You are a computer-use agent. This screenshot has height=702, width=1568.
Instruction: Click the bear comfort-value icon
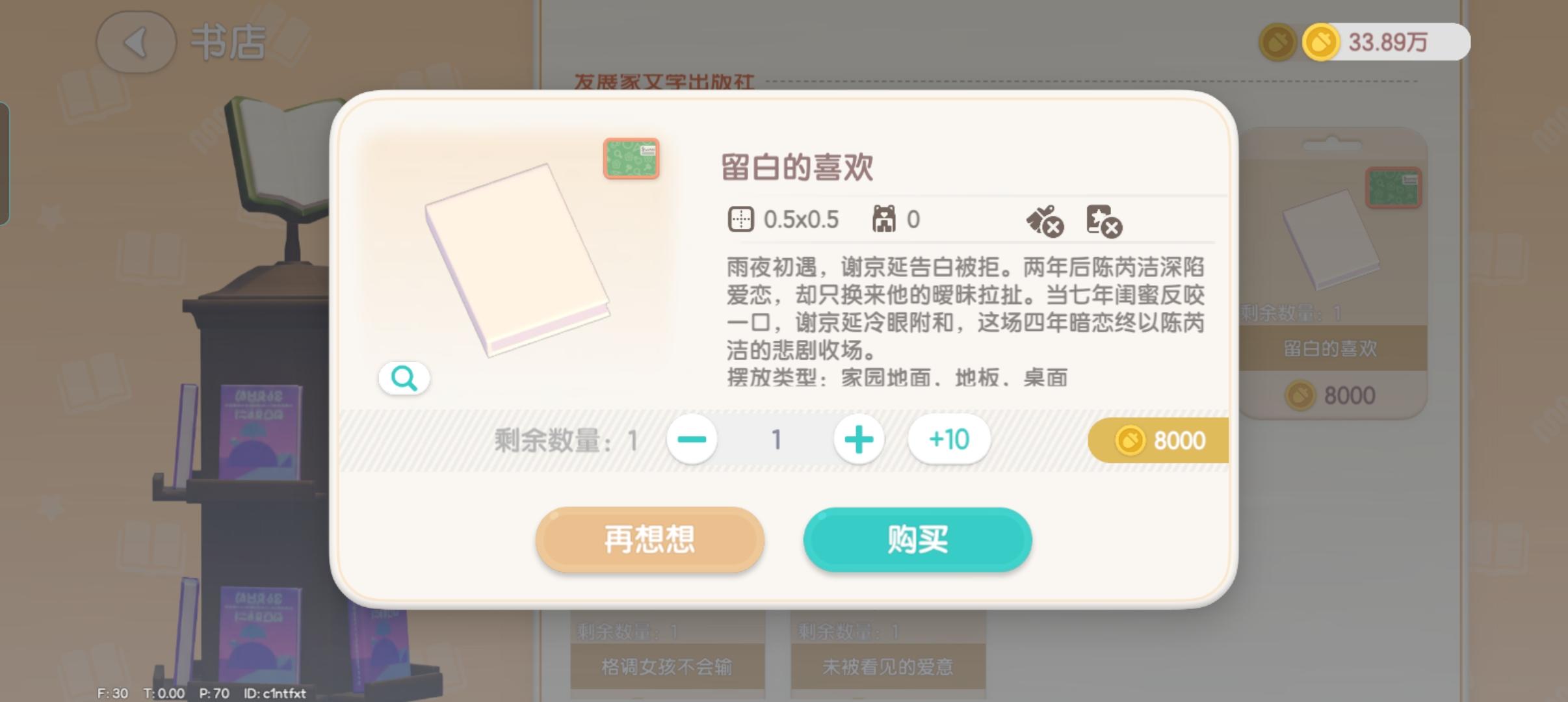coord(883,219)
